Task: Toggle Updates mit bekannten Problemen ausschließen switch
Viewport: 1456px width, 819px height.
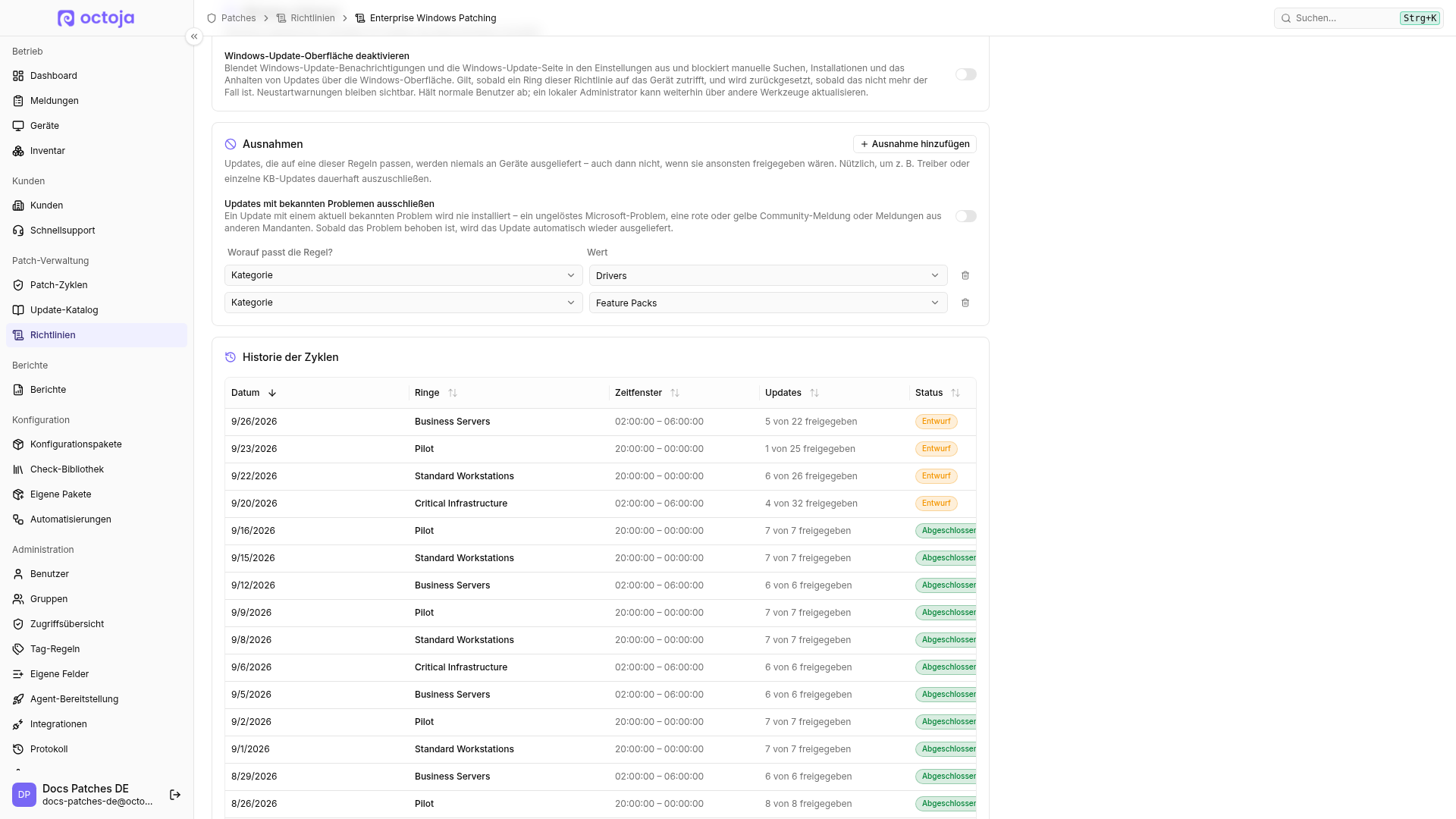Action: [x=965, y=216]
